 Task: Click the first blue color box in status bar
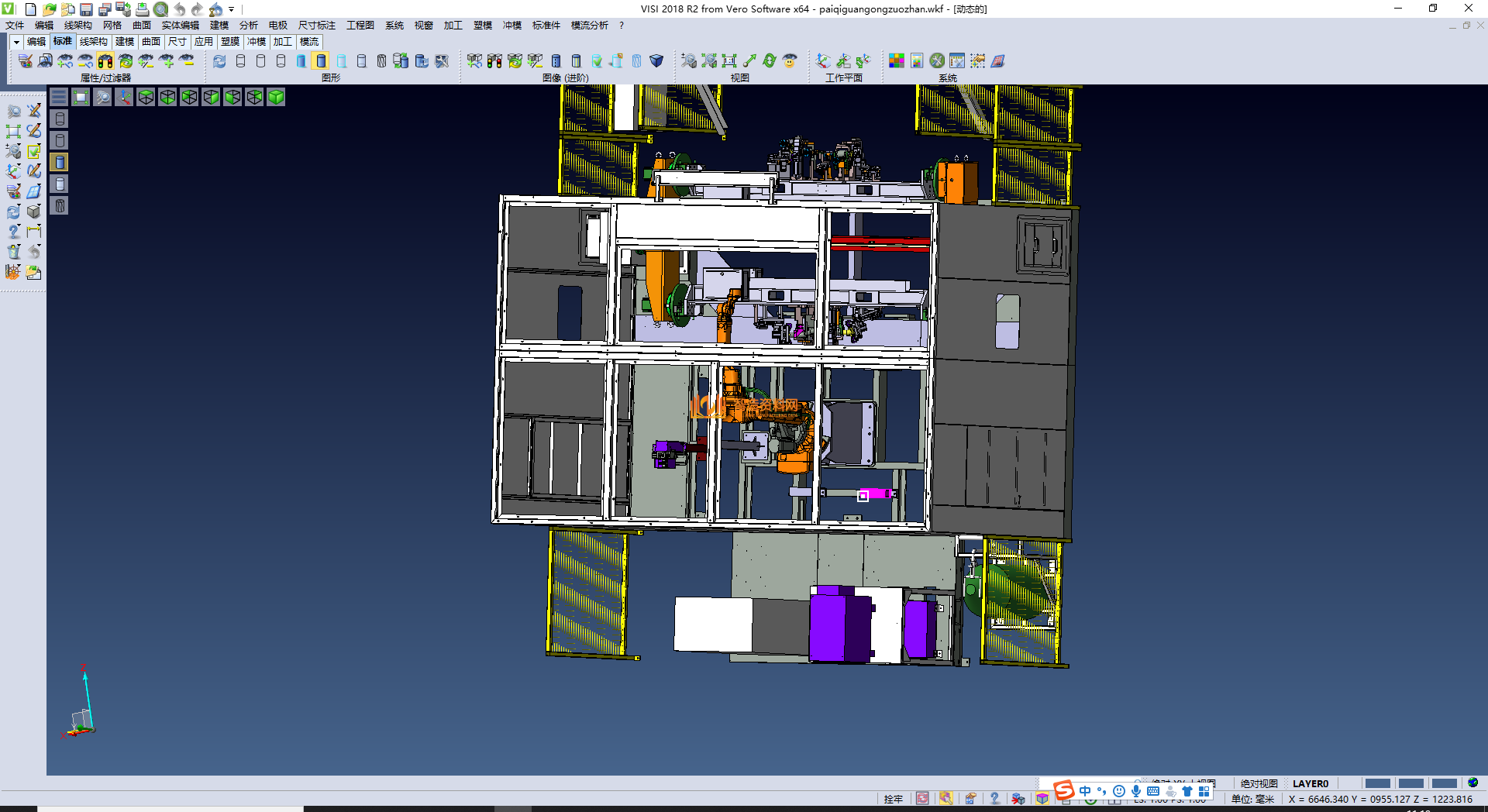click(1377, 783)
